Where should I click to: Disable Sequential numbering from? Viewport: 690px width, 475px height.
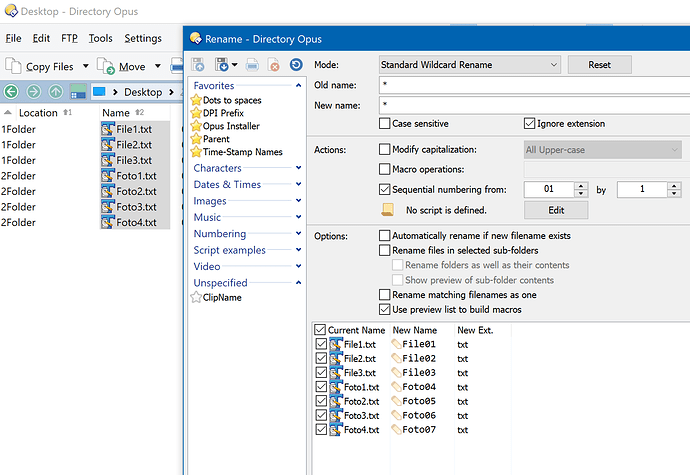click(x=385, y=189)
